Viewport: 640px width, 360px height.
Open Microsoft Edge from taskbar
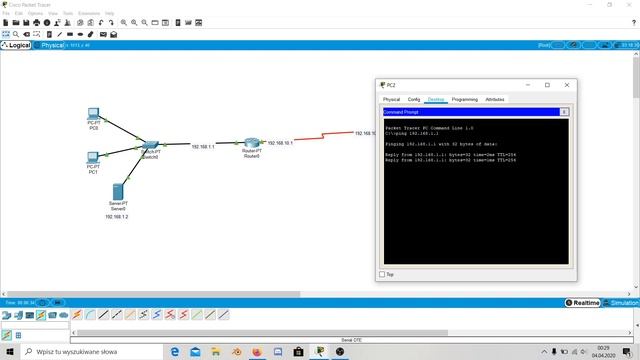(x=175, y=351)
